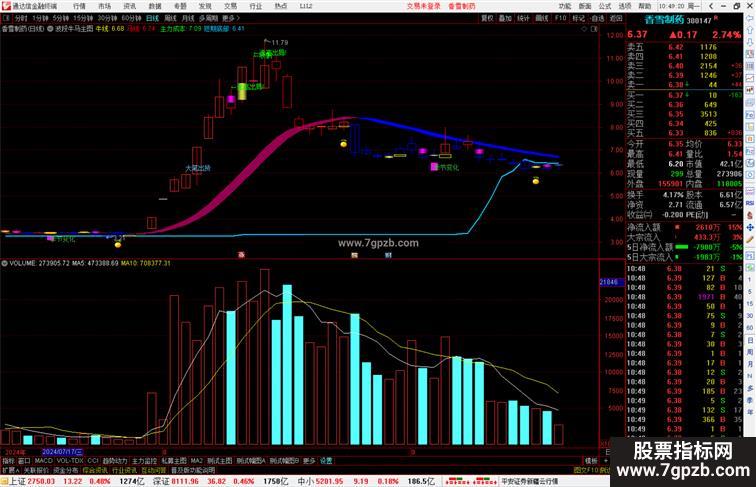
Task: Open the 帮助 (Help) menu
Action: tap(645, 6)
